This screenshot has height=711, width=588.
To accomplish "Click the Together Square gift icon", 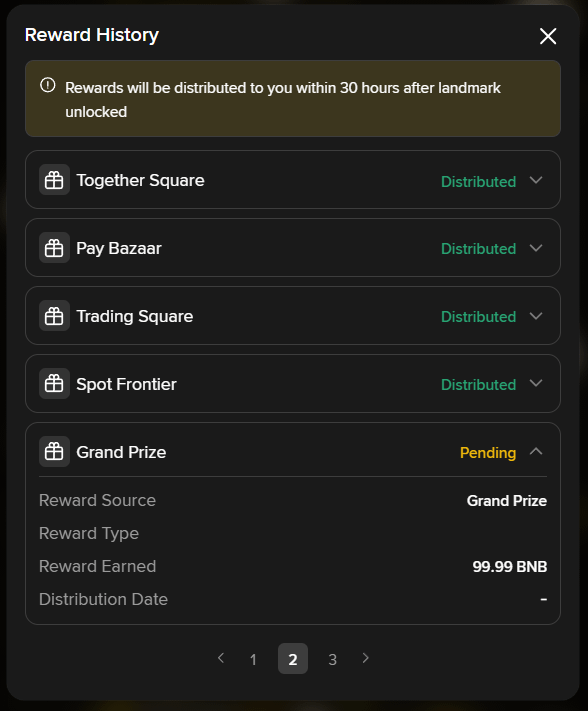I will 54,180.
